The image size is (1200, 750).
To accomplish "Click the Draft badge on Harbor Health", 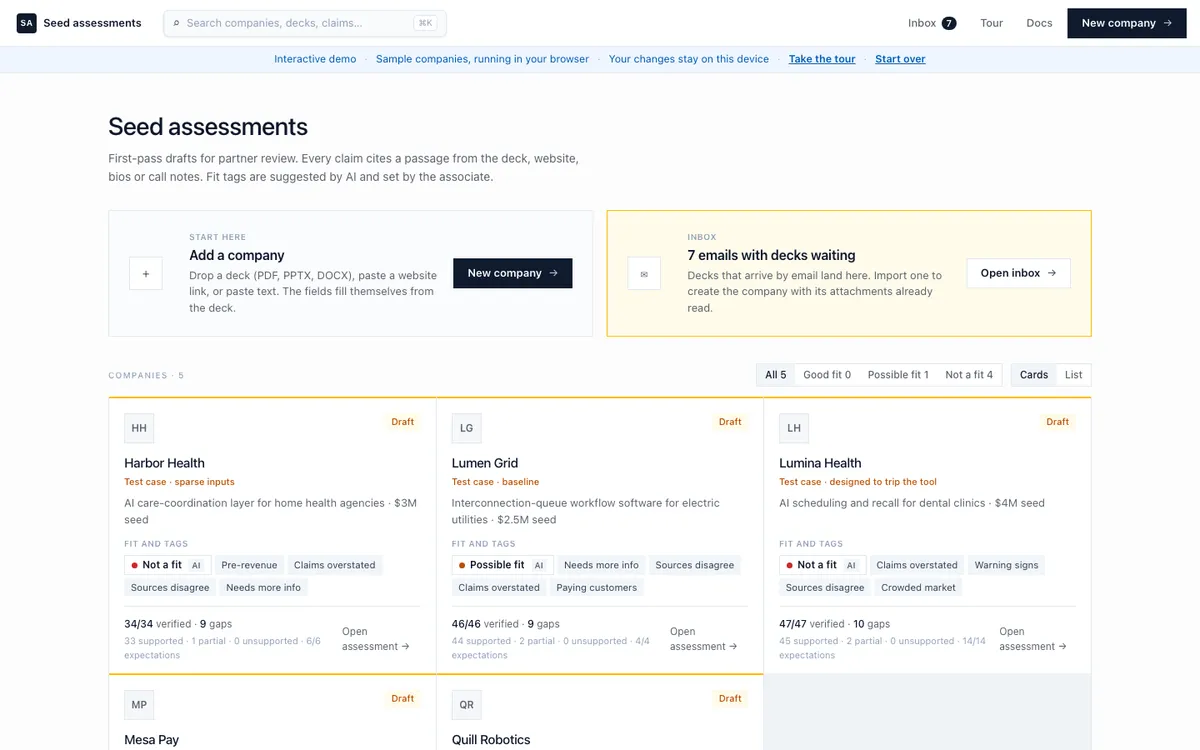I will click(x=403, y=422).
